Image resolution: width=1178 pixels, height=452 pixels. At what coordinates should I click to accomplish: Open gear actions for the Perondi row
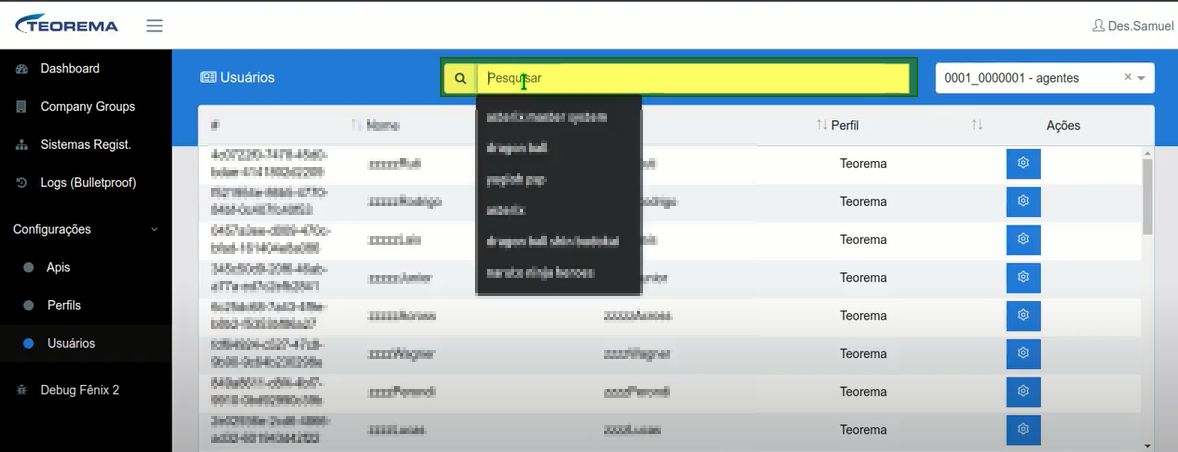tap(1023, 392)
